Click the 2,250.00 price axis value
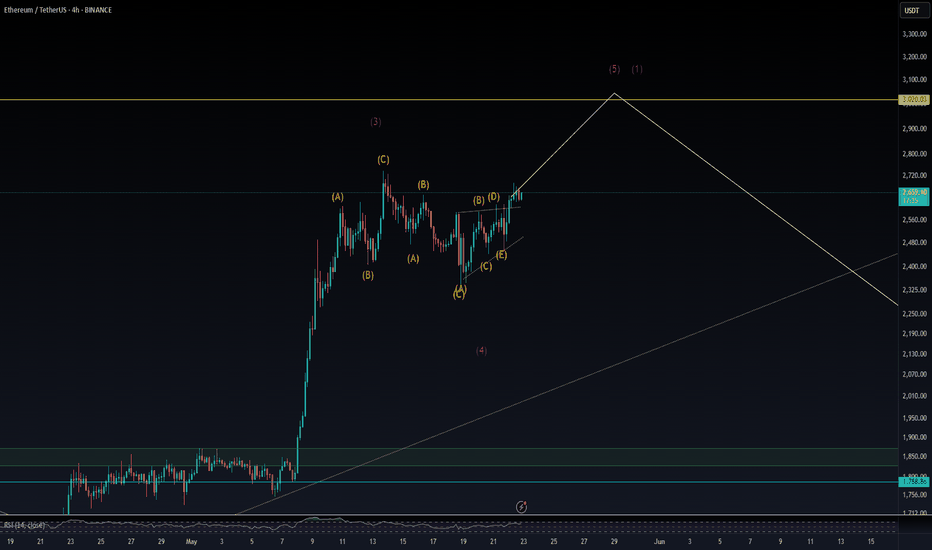 (x=915, y=314)
